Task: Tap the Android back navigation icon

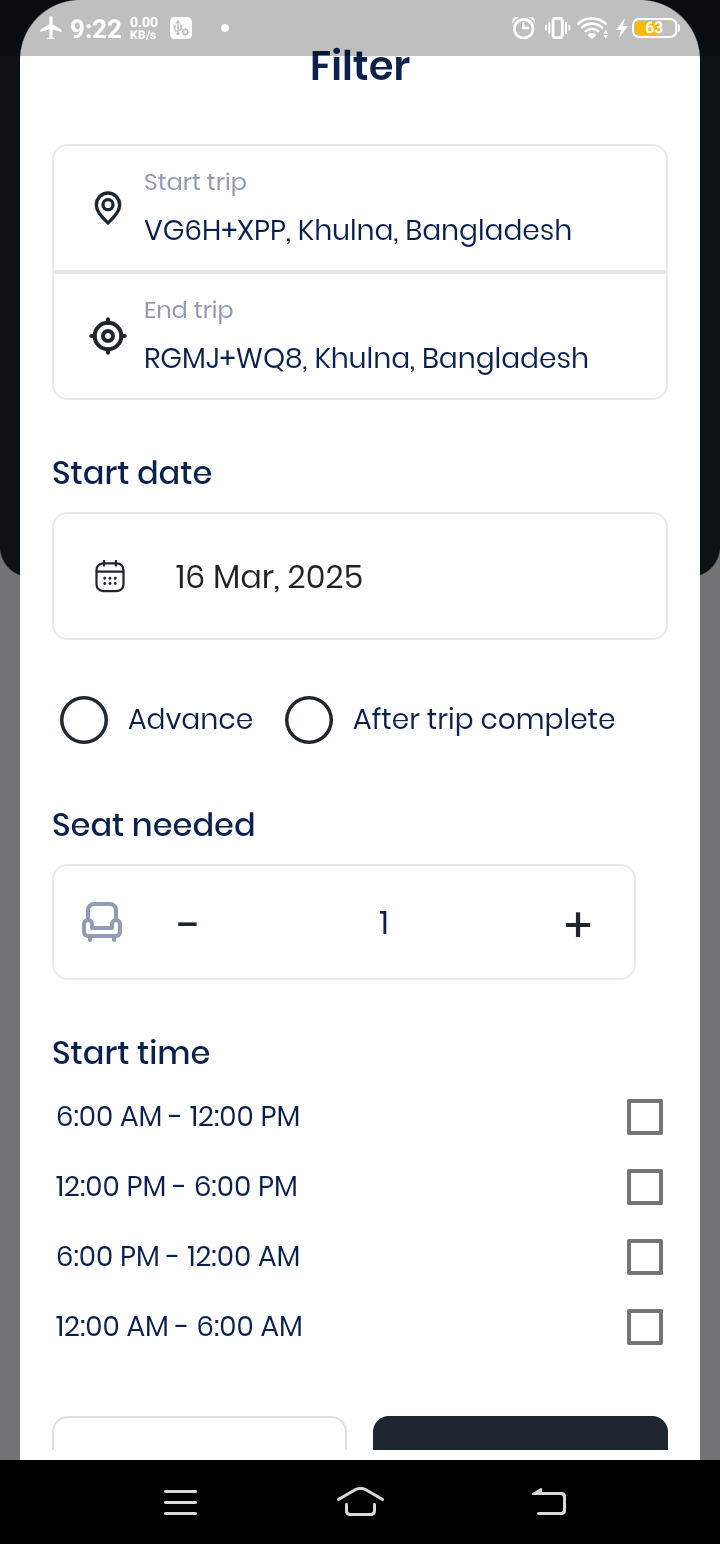Action: (x=549, y=1501)
